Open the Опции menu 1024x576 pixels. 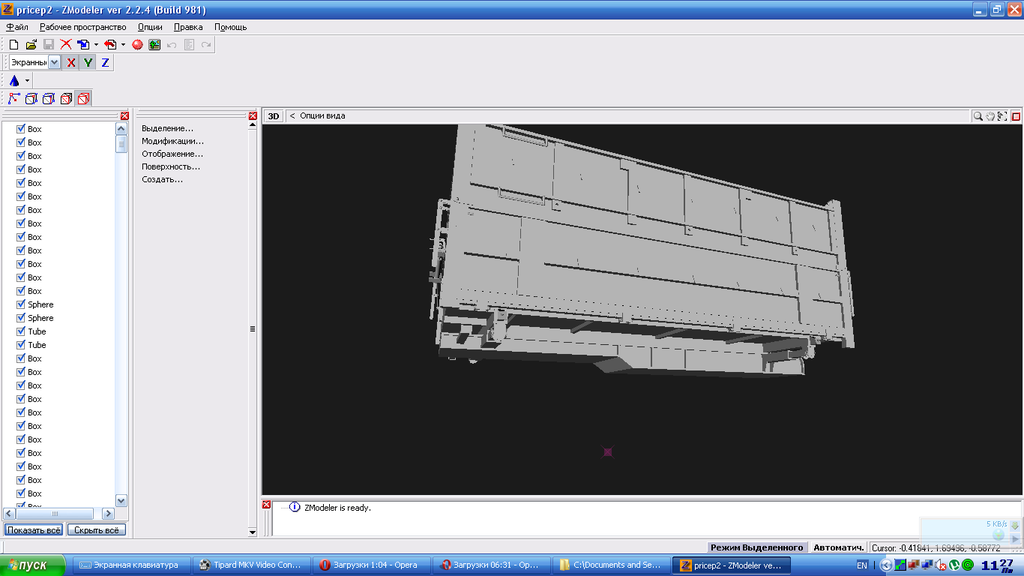tap(150, 27)
